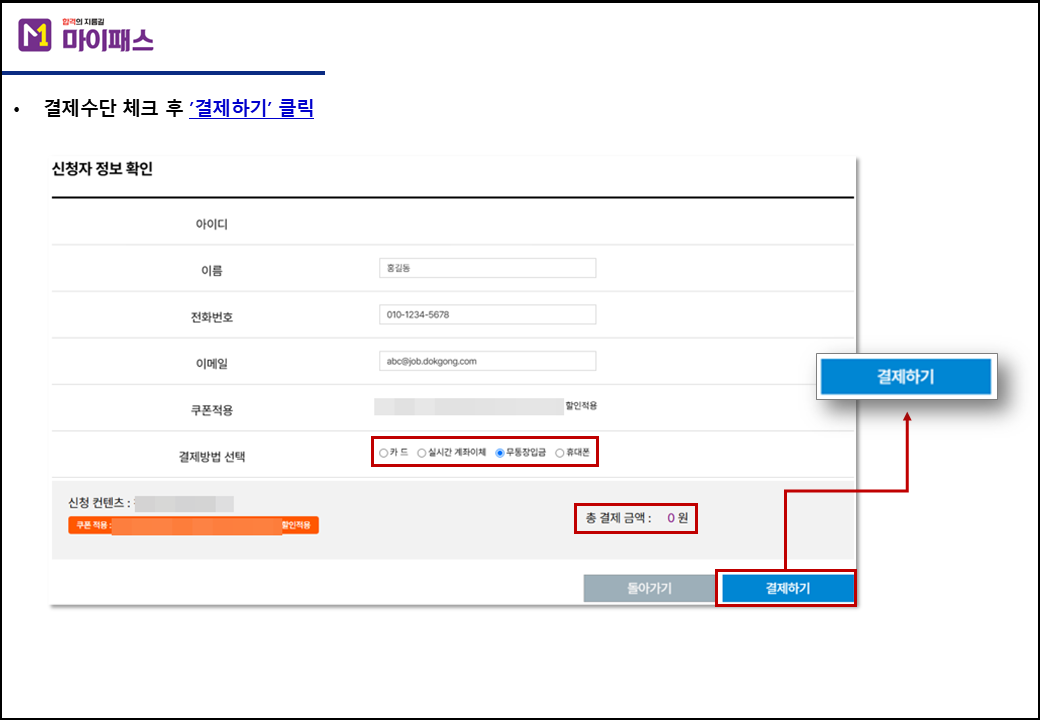The width and height of the screenshot is (1040, 720).
Task: Click the 이름 input field
Action: point(486,268)
